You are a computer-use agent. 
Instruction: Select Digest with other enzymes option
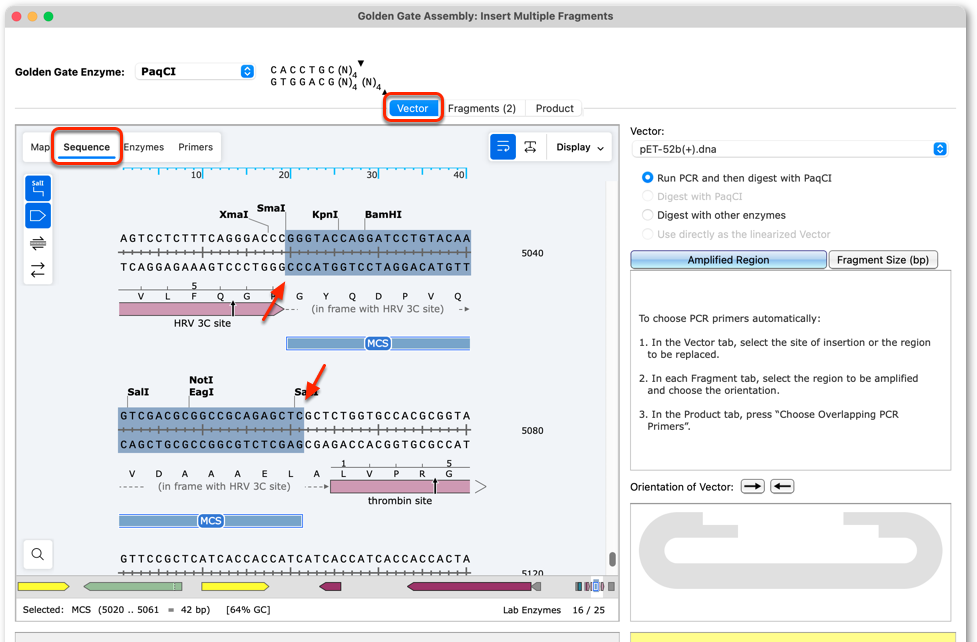tap(713, 215)
